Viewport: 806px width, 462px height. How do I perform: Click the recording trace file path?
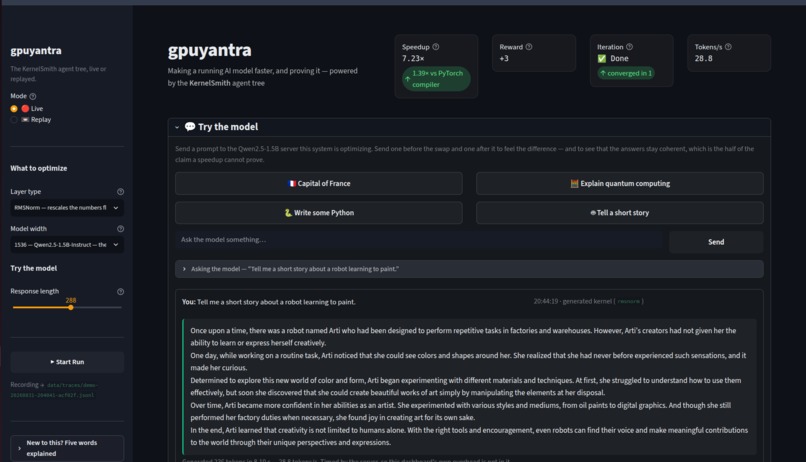coord(54,390)
